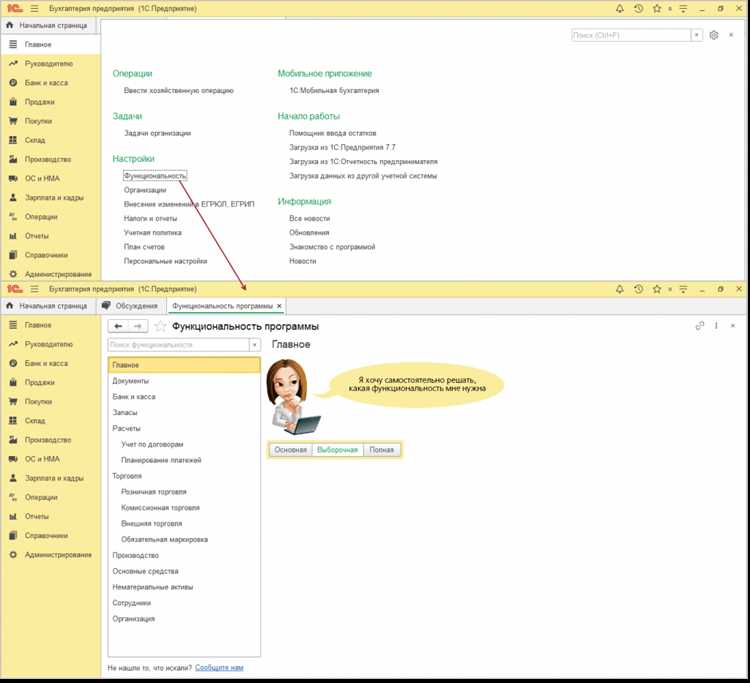Select Основные средства in functionality list

tap(184, 571)
